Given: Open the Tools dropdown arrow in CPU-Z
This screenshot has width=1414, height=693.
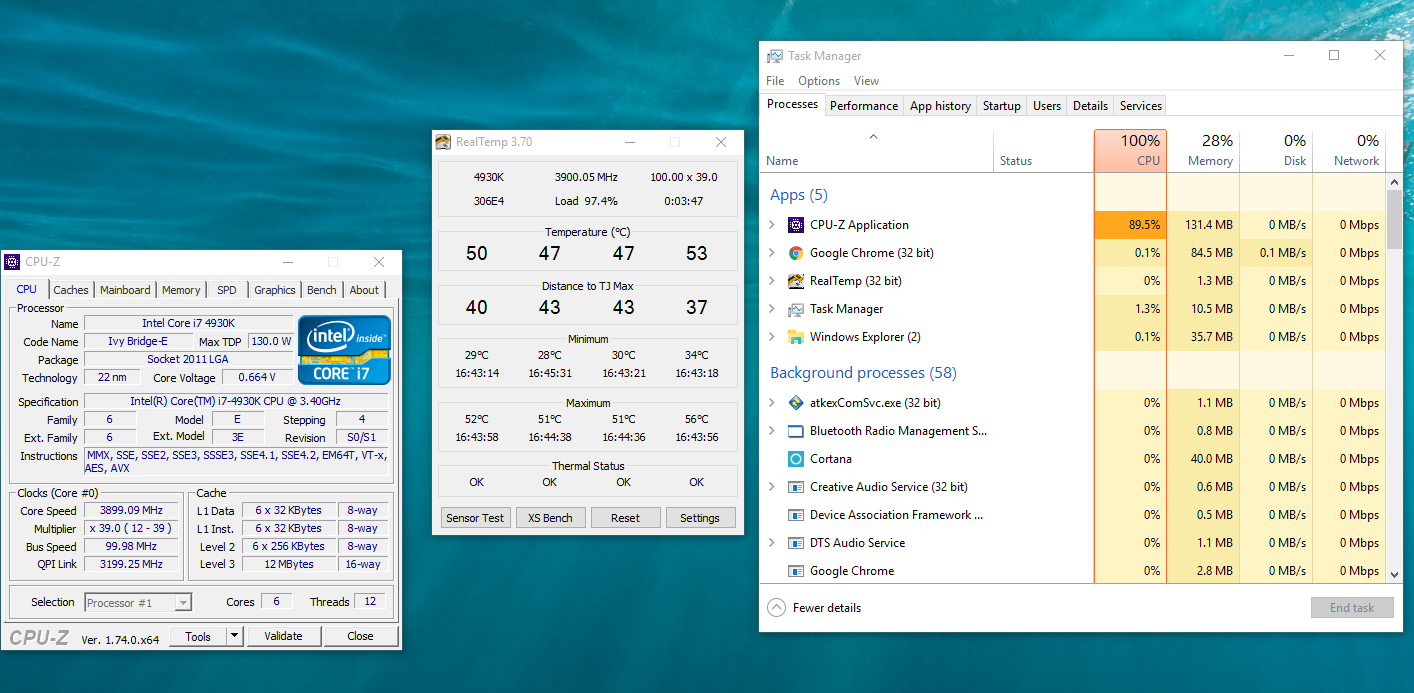Looking at the screenshot, I should coord(234,636).
